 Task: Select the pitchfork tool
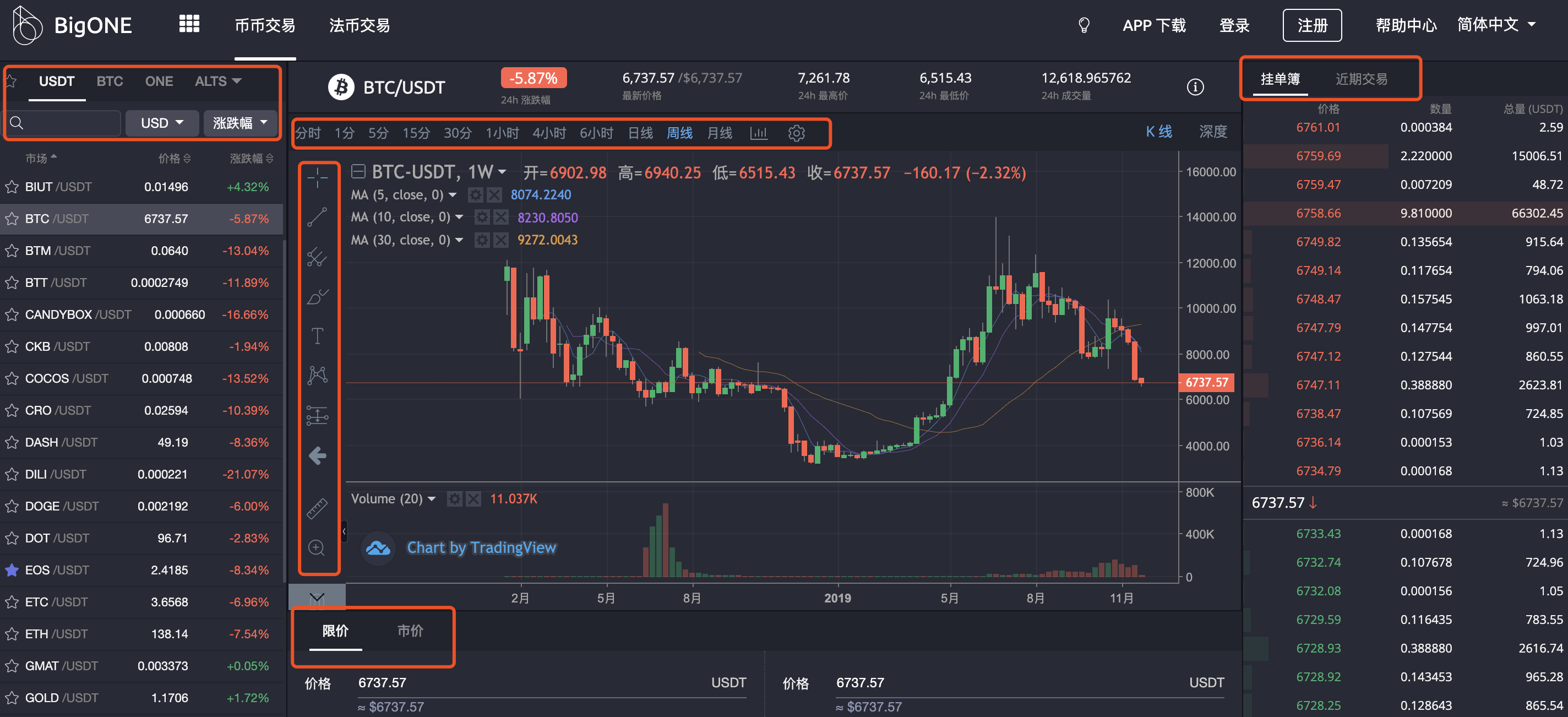pyautogui.click(x=317, y=256)
